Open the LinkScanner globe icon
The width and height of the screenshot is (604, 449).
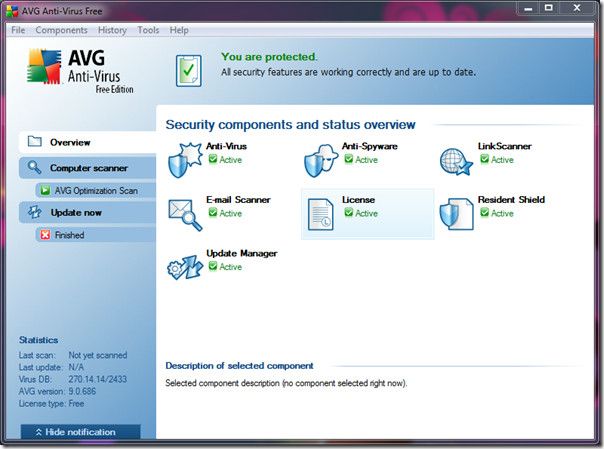pos(456,162)
